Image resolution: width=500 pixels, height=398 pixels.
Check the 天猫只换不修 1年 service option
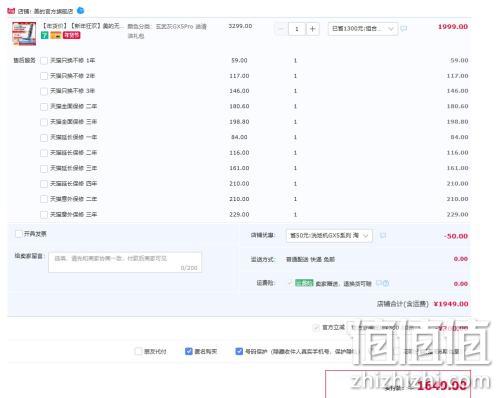pos(44,61)
